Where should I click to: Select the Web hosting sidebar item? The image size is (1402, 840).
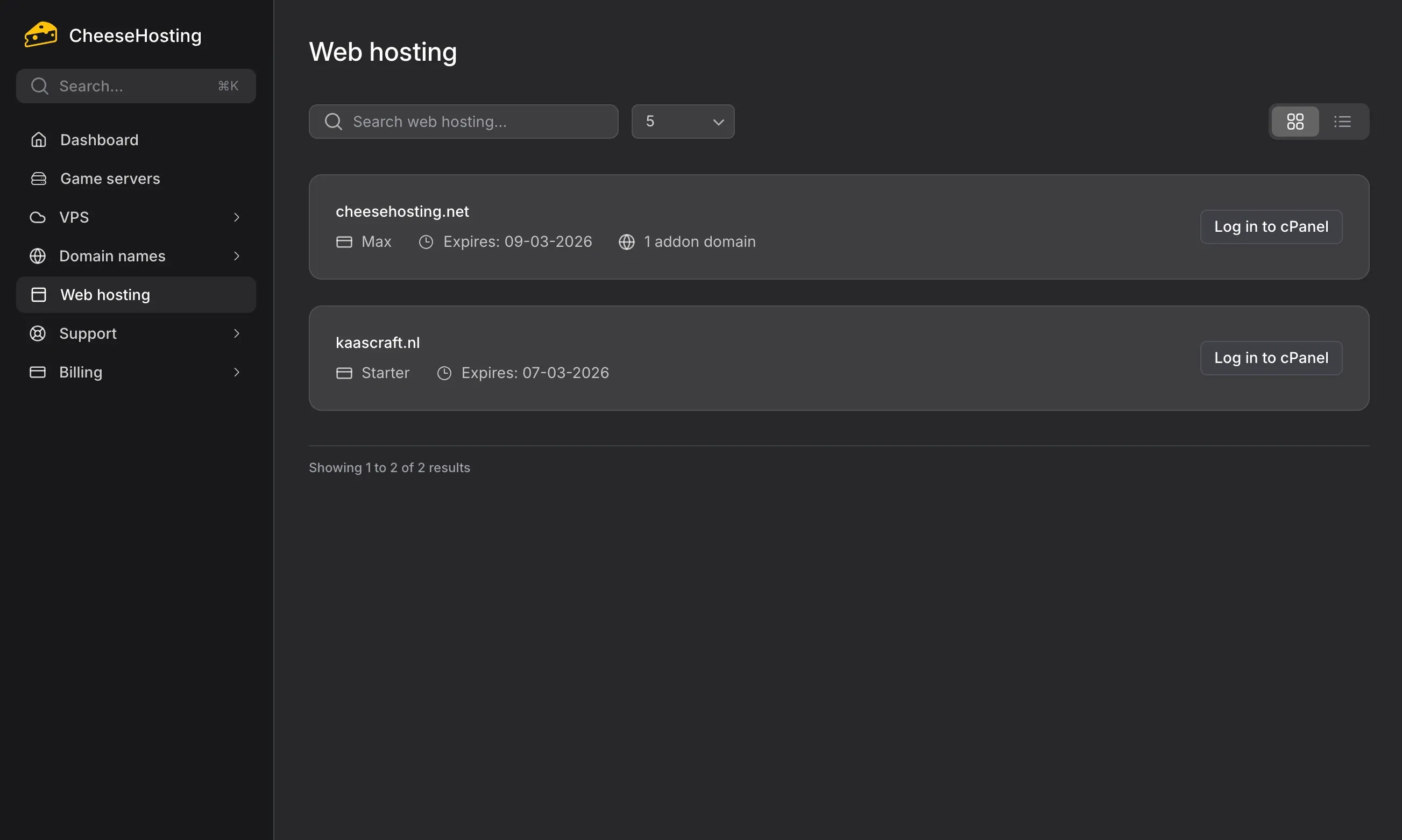click(105, 294)
